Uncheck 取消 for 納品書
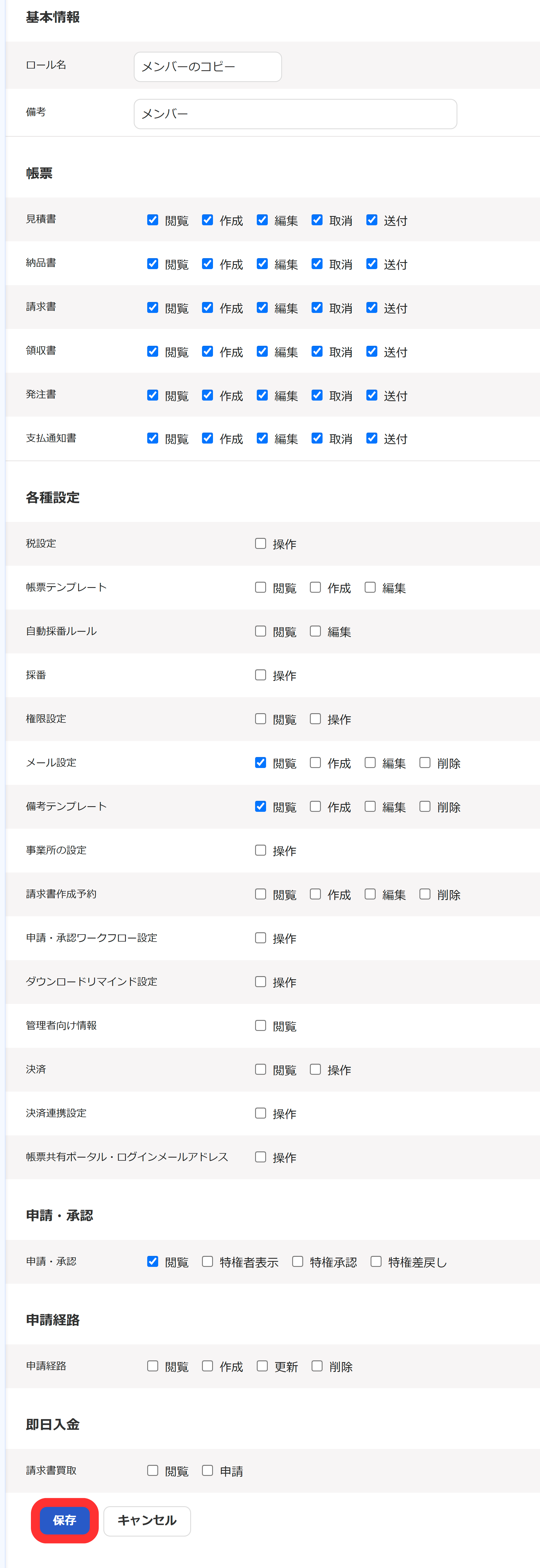Viewport: 540px width, 1568px height. 317,263
